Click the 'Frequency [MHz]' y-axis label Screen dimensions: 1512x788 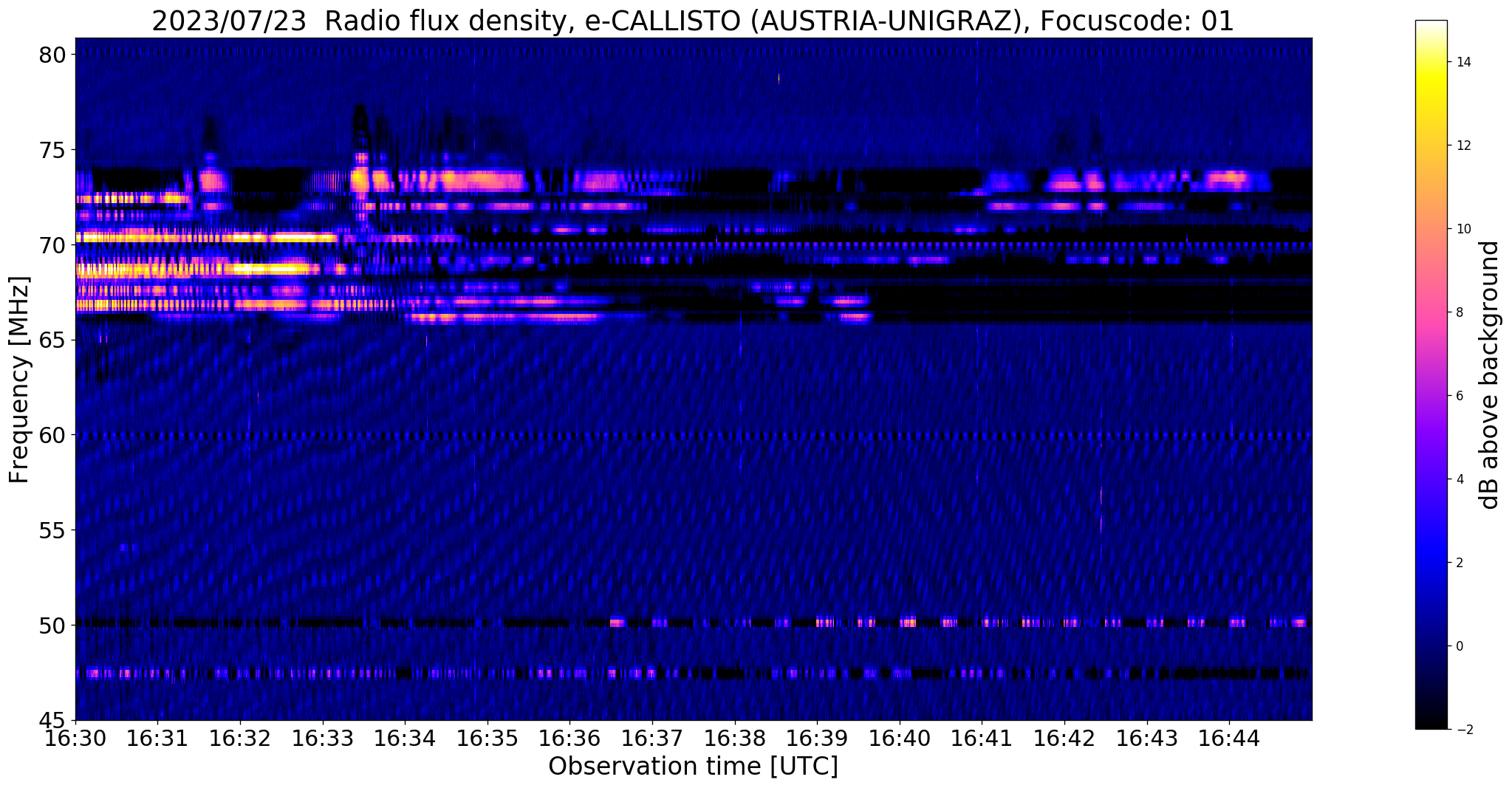(19, 380)
